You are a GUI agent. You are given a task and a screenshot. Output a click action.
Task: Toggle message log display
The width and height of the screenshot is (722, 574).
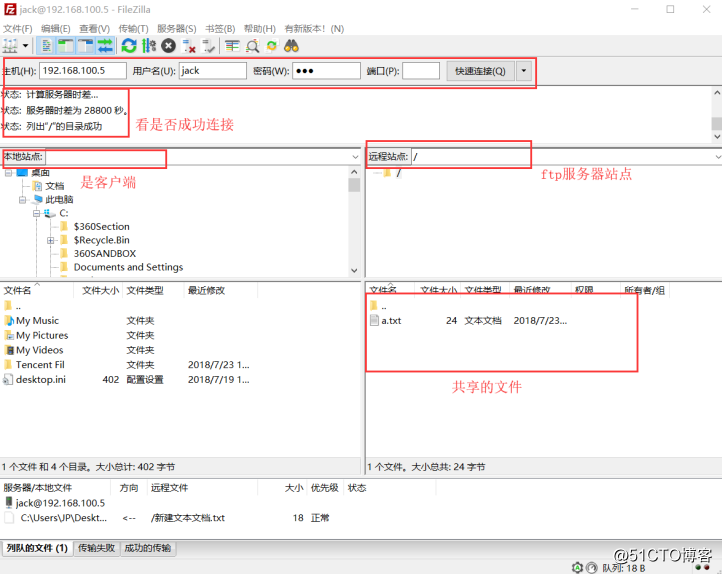[x=47, y=46]
